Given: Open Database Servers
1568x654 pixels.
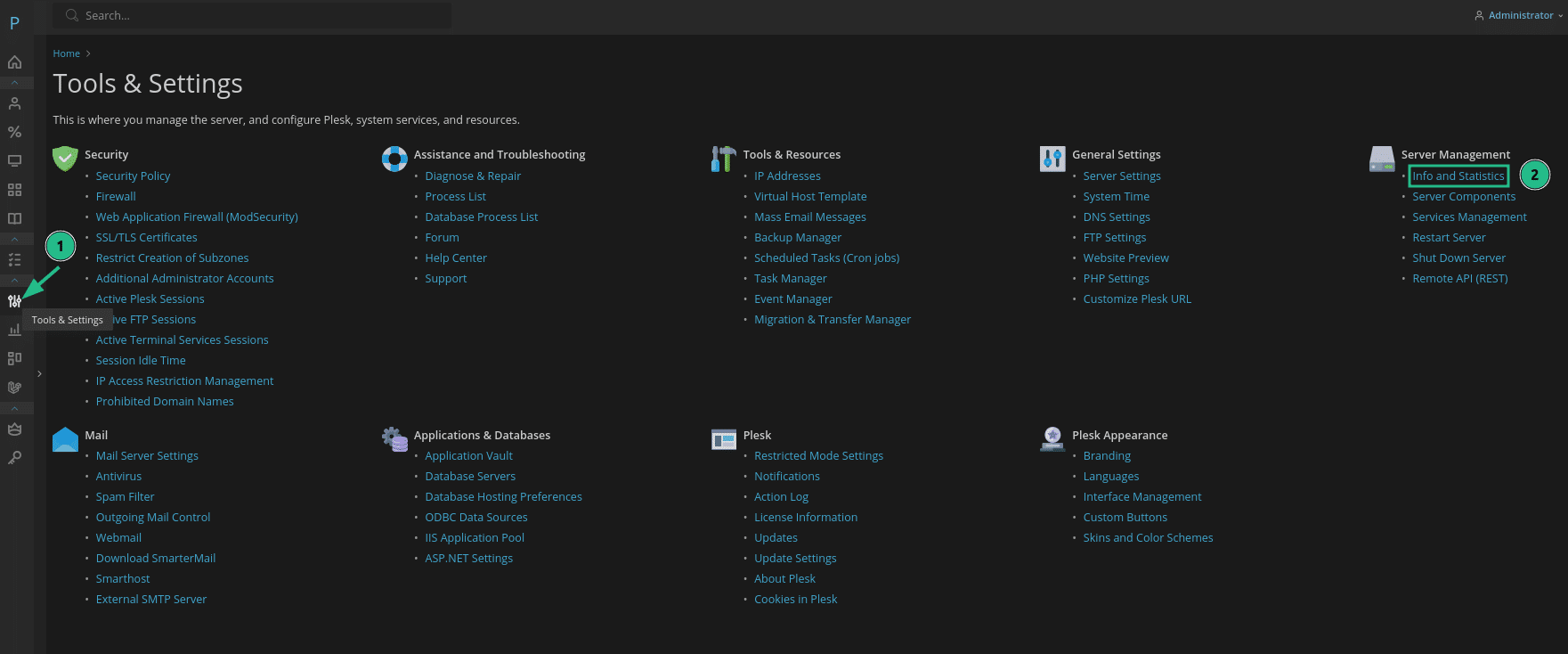Looking at the screenshot, I should pyautogui.click(x=470, y=477).
